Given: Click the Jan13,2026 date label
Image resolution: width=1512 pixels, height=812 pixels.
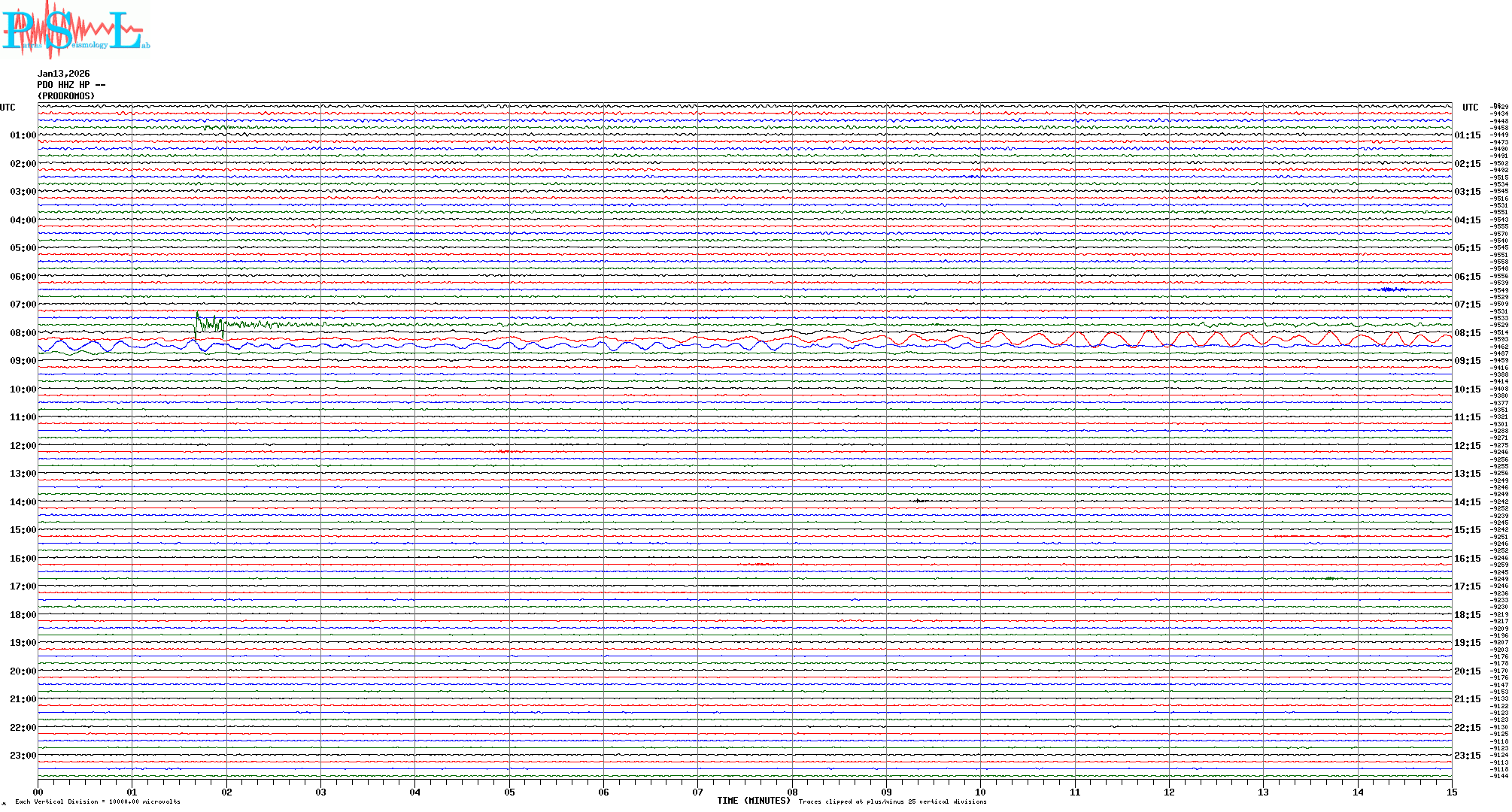Looking at the screenshot, I should tap(63, 74).
